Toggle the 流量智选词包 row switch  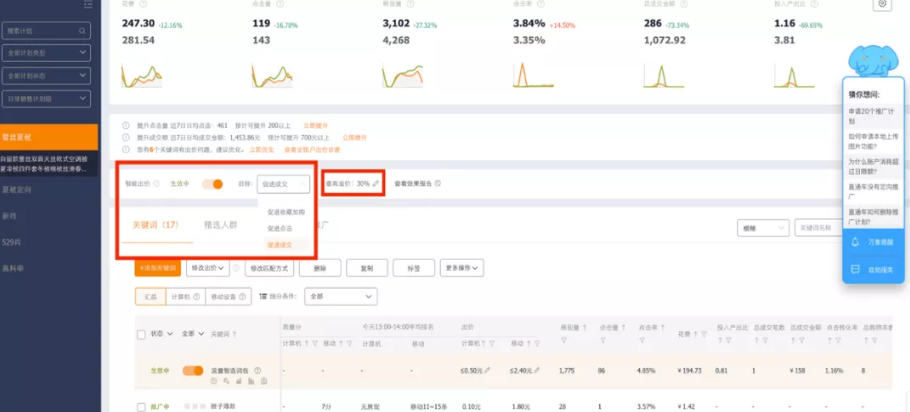point(193,370)
